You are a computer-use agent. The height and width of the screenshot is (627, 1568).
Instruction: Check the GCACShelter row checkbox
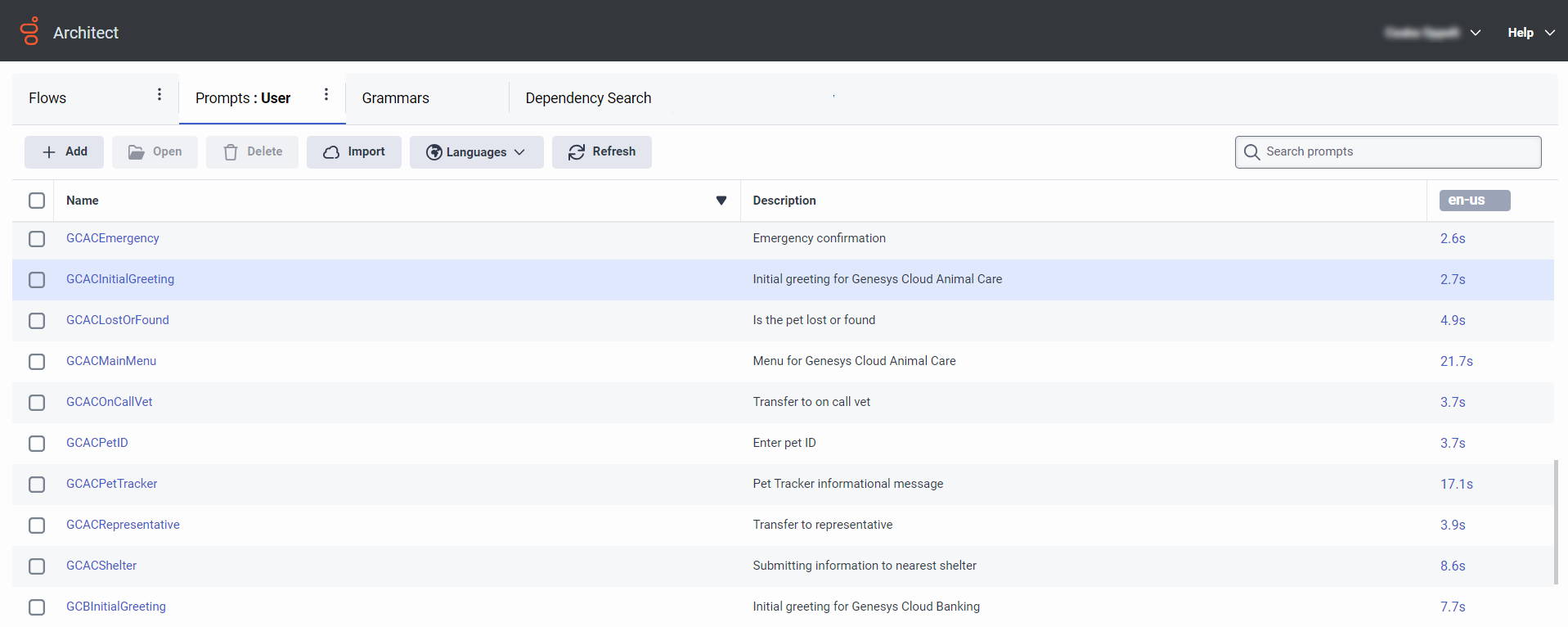click(x=37, y=566)
